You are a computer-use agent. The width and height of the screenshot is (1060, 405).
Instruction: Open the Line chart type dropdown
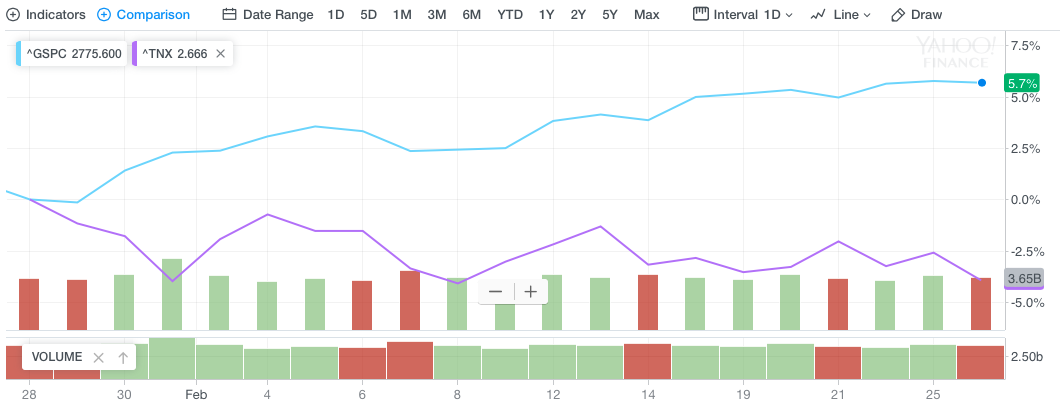coord(840,15)
